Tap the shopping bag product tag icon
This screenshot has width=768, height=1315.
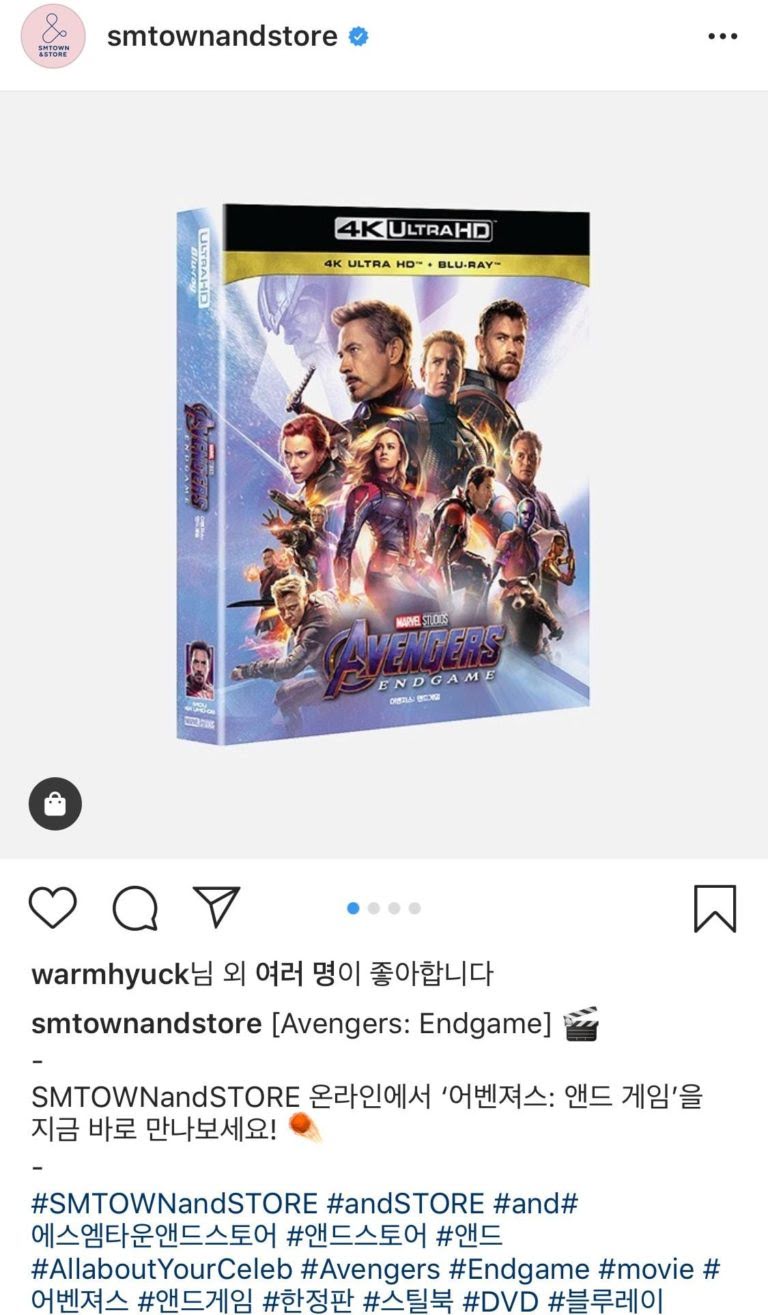(55, 804)
